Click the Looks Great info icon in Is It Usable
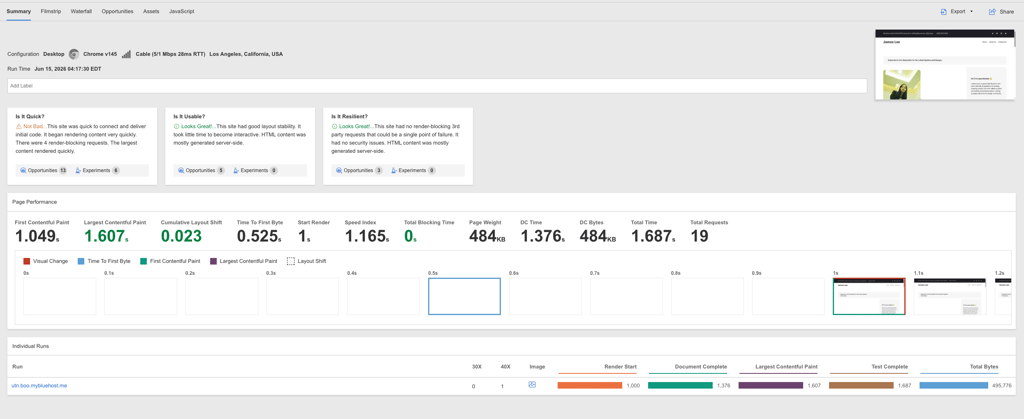 coord(176,126)
